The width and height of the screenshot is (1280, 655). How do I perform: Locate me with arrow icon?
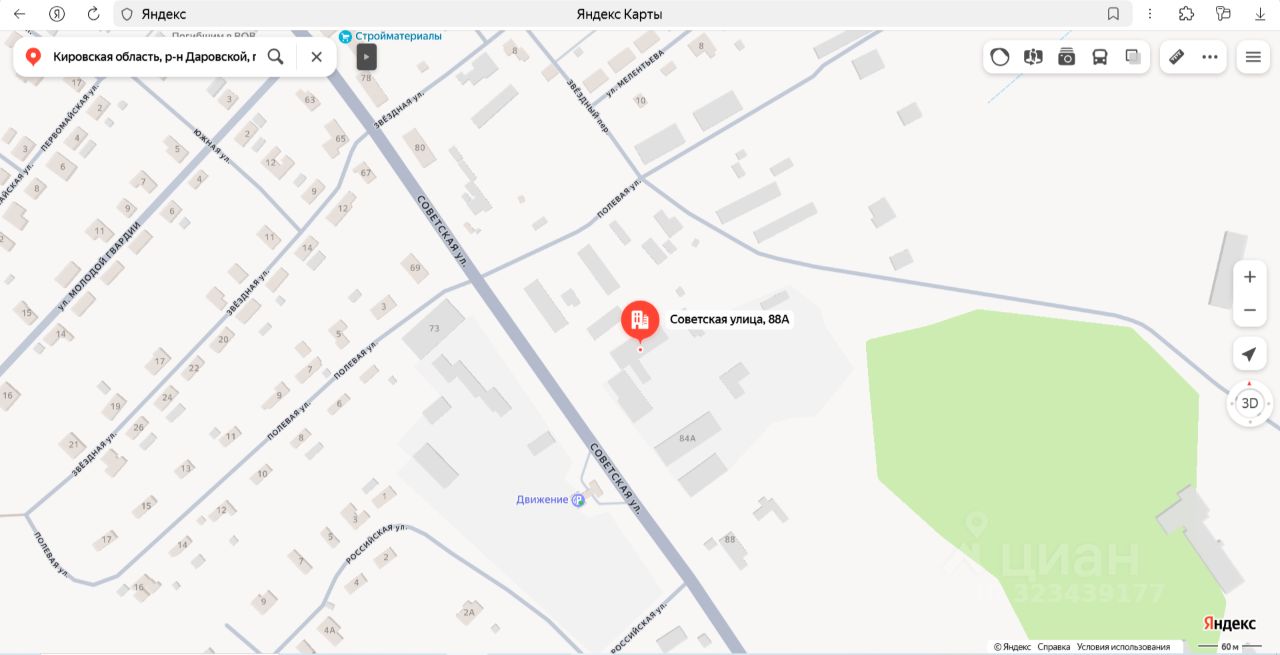pos(1250,354)
